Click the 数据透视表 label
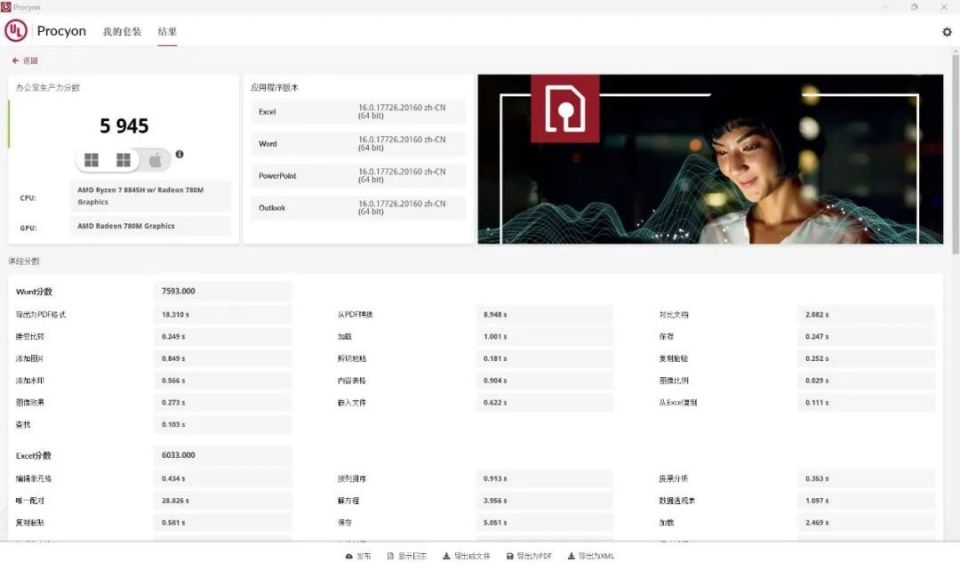The height and width of the screenshot is (570, 960). pos(677,501)
